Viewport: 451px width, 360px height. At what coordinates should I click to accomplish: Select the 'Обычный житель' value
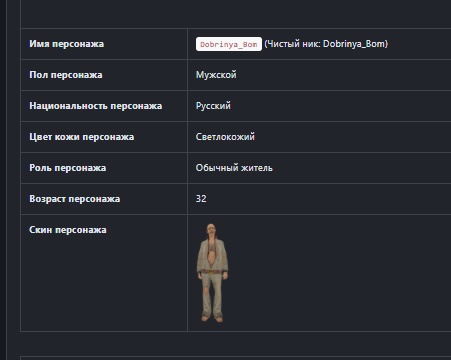pyautogui.click(x=234, y=168)
